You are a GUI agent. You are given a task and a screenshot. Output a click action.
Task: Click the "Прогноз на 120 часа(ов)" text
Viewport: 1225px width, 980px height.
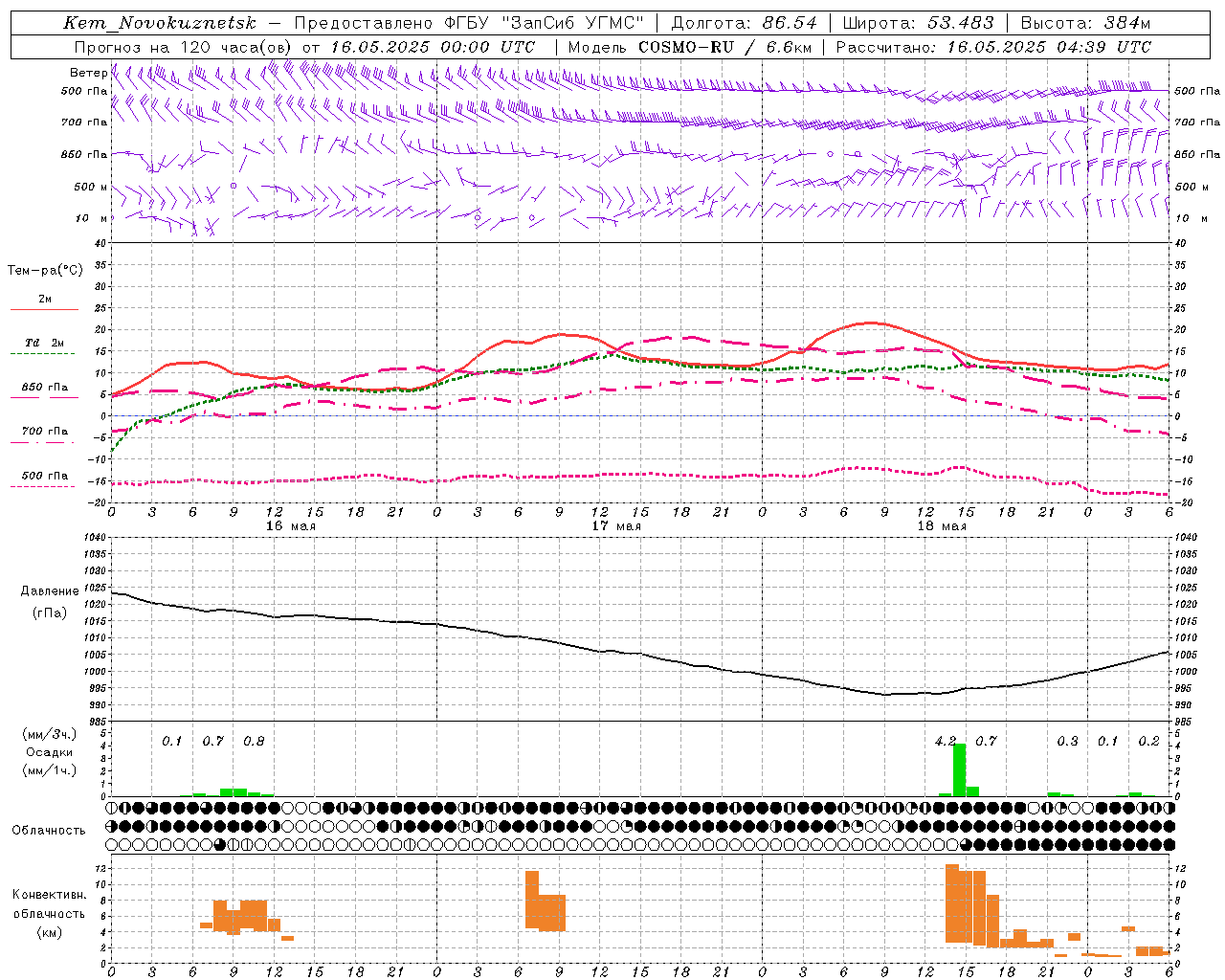(x=184, y=47)
